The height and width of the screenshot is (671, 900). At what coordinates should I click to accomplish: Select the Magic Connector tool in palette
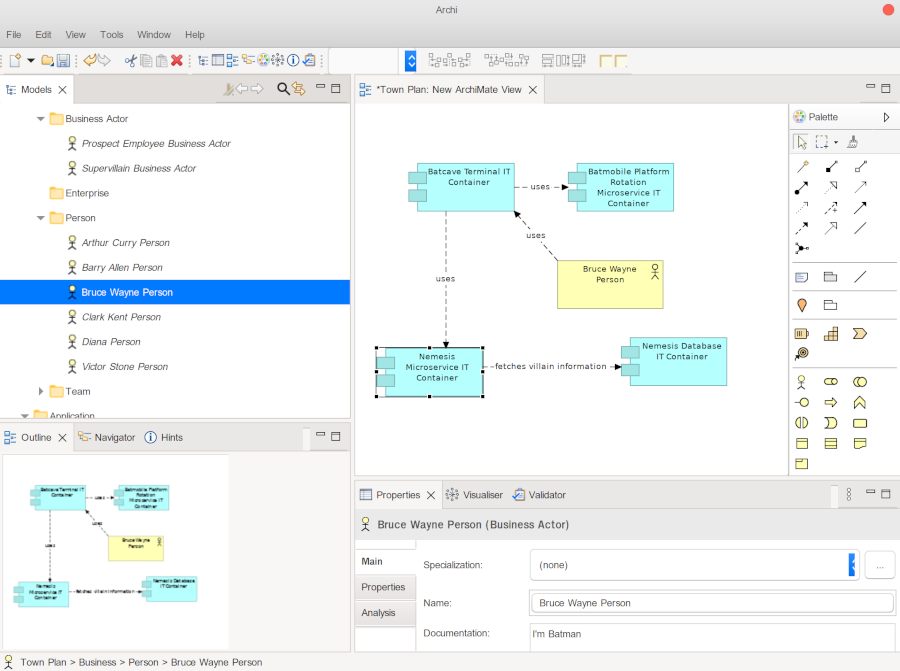pyautogui.click(x=802, y=167)
